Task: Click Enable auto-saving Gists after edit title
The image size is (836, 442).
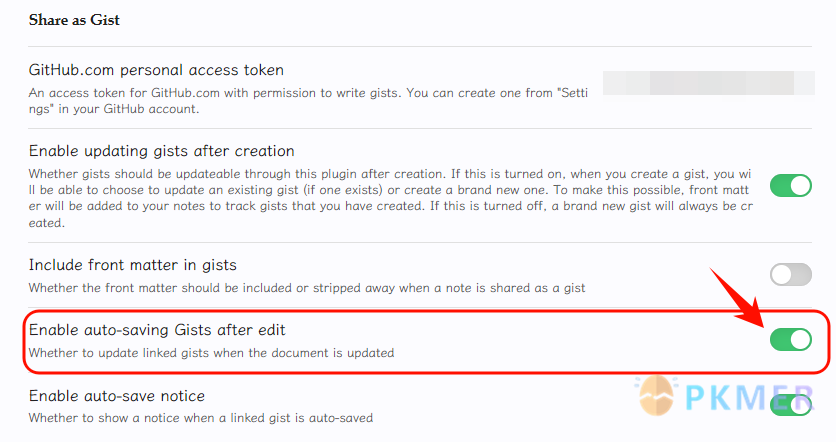Action: pos(157,331)
